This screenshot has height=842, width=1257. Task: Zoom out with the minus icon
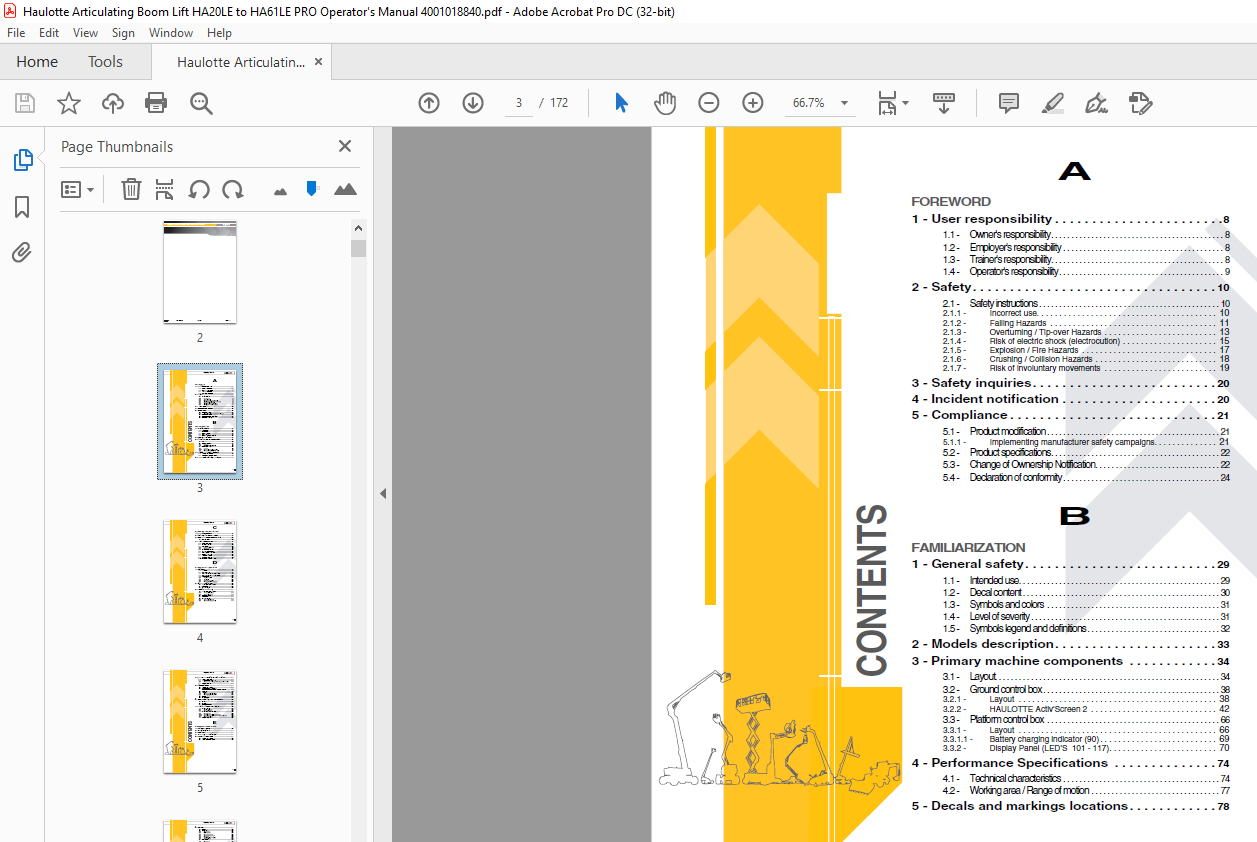(709, 103)
